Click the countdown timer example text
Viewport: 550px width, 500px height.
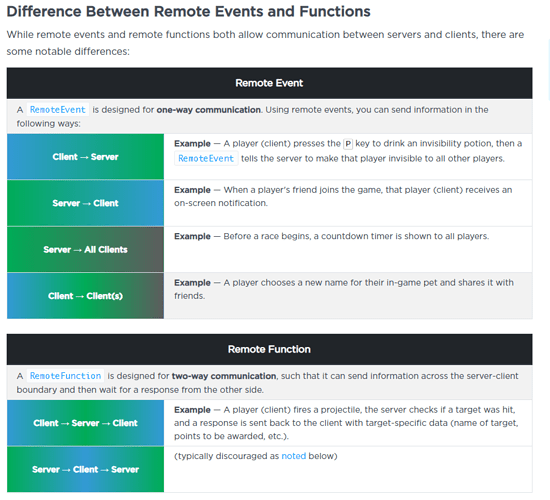pyautogui.click(x=331, y=236)
